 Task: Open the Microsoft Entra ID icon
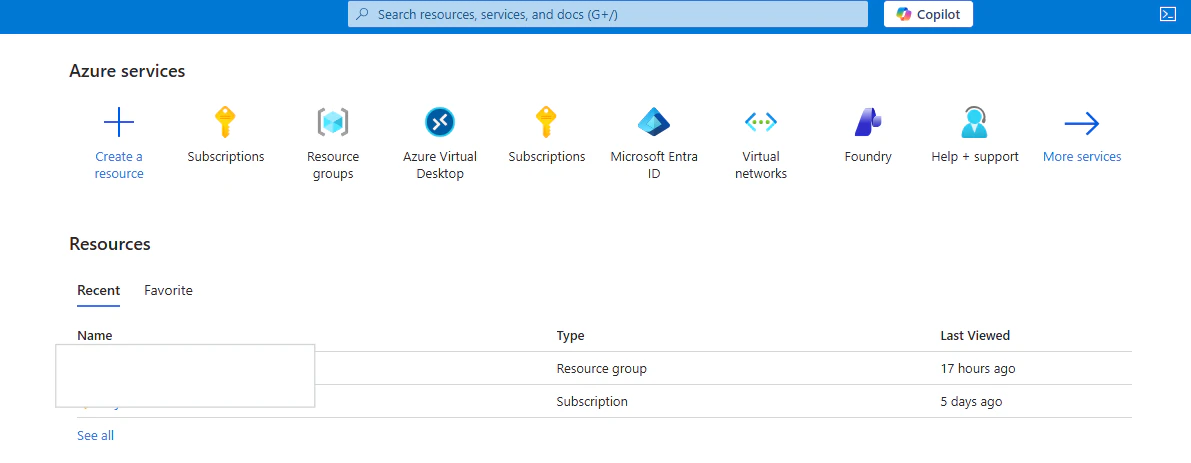pyautogui.click(x=654, y=121)
